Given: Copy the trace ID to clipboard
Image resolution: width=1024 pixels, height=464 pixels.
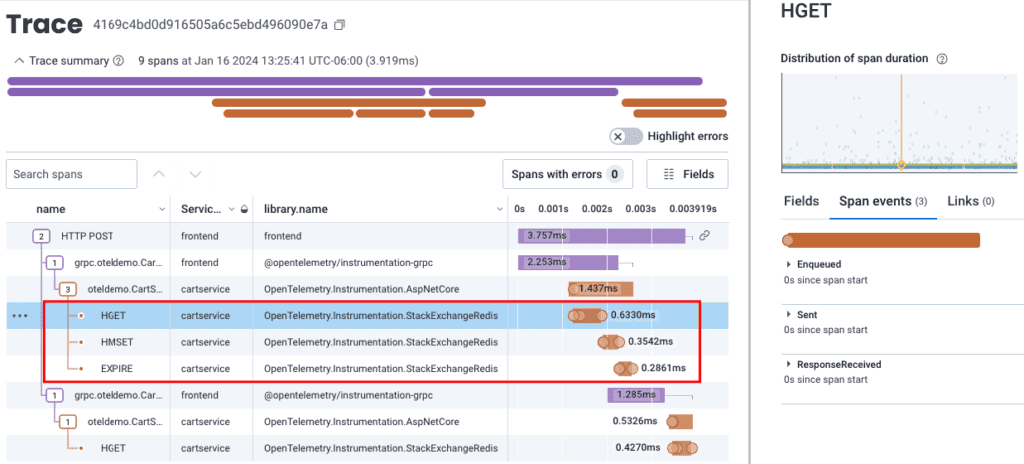Looking at the screenshot, I should click(340, 24).
